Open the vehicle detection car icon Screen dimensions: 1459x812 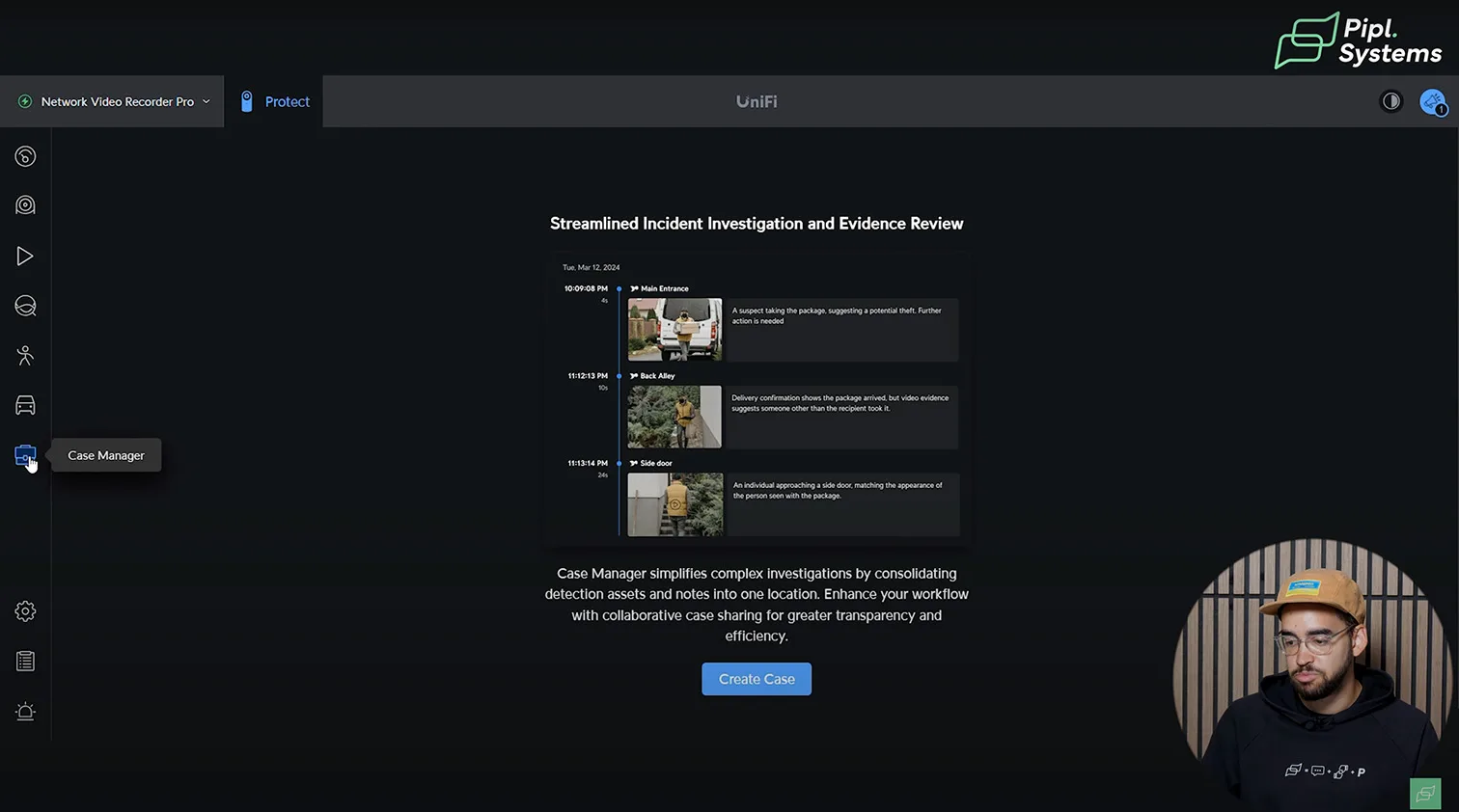point(25,405)
